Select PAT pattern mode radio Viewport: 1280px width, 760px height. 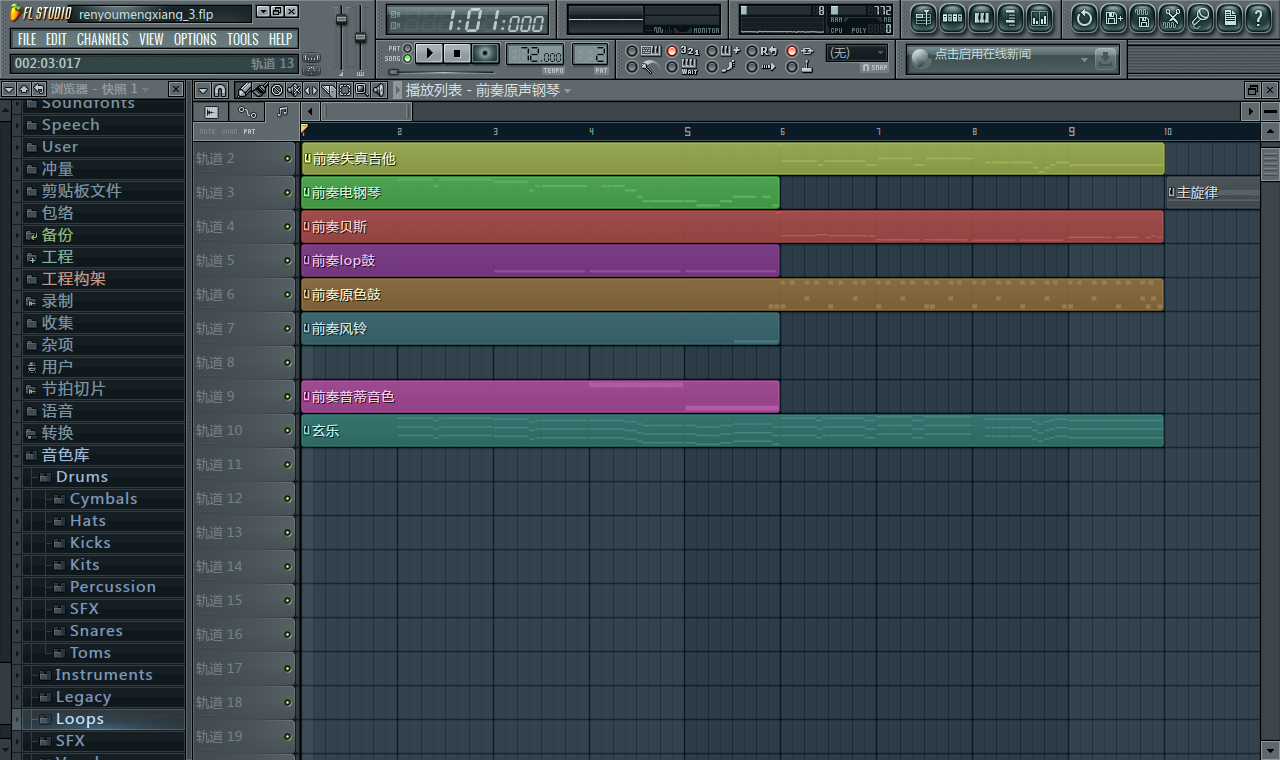pos(407,48)
